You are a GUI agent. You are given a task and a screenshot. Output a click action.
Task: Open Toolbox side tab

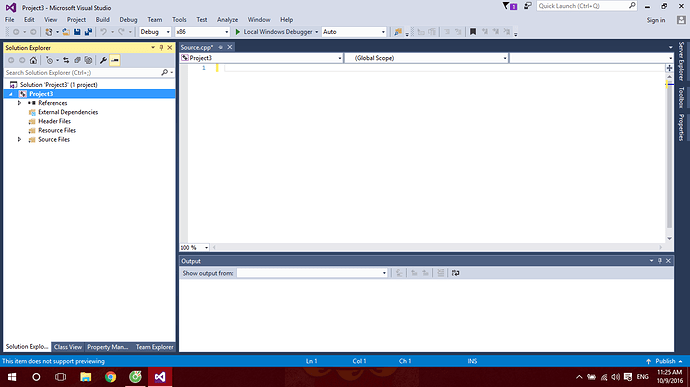tap(681, 97)
